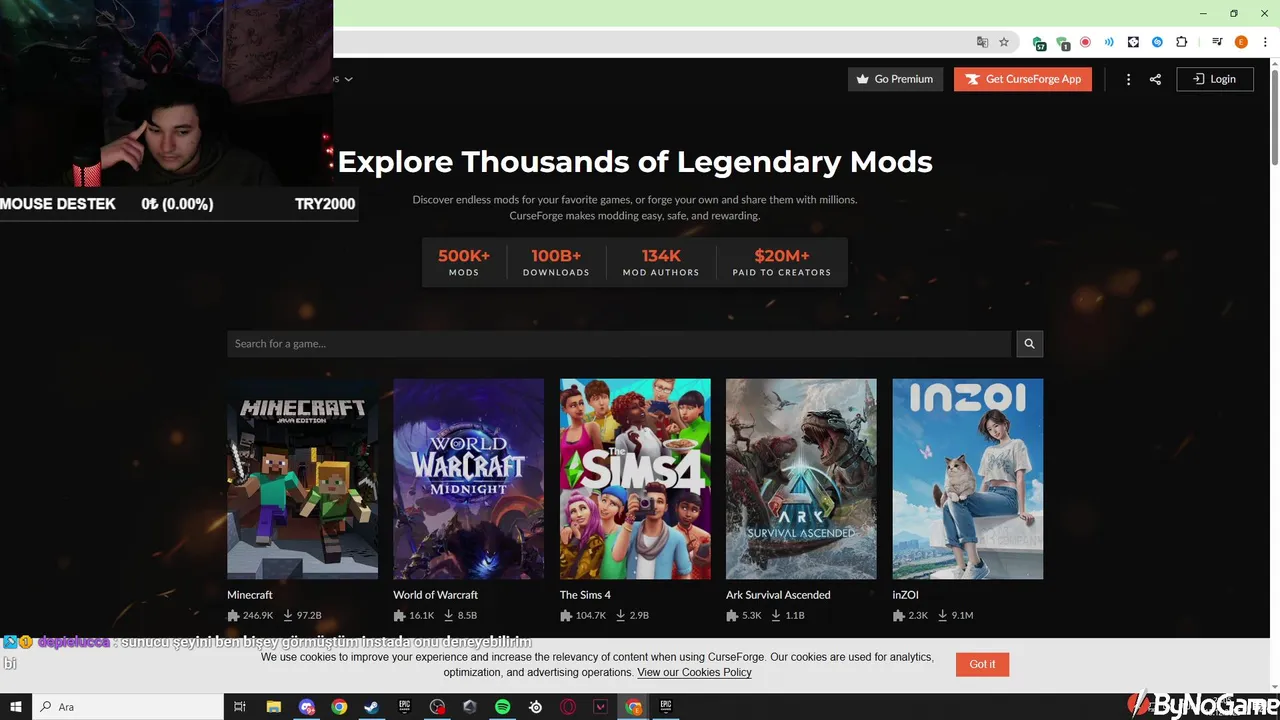
Task: Open Chrome media controls music icon
Action: (1217, 42)
